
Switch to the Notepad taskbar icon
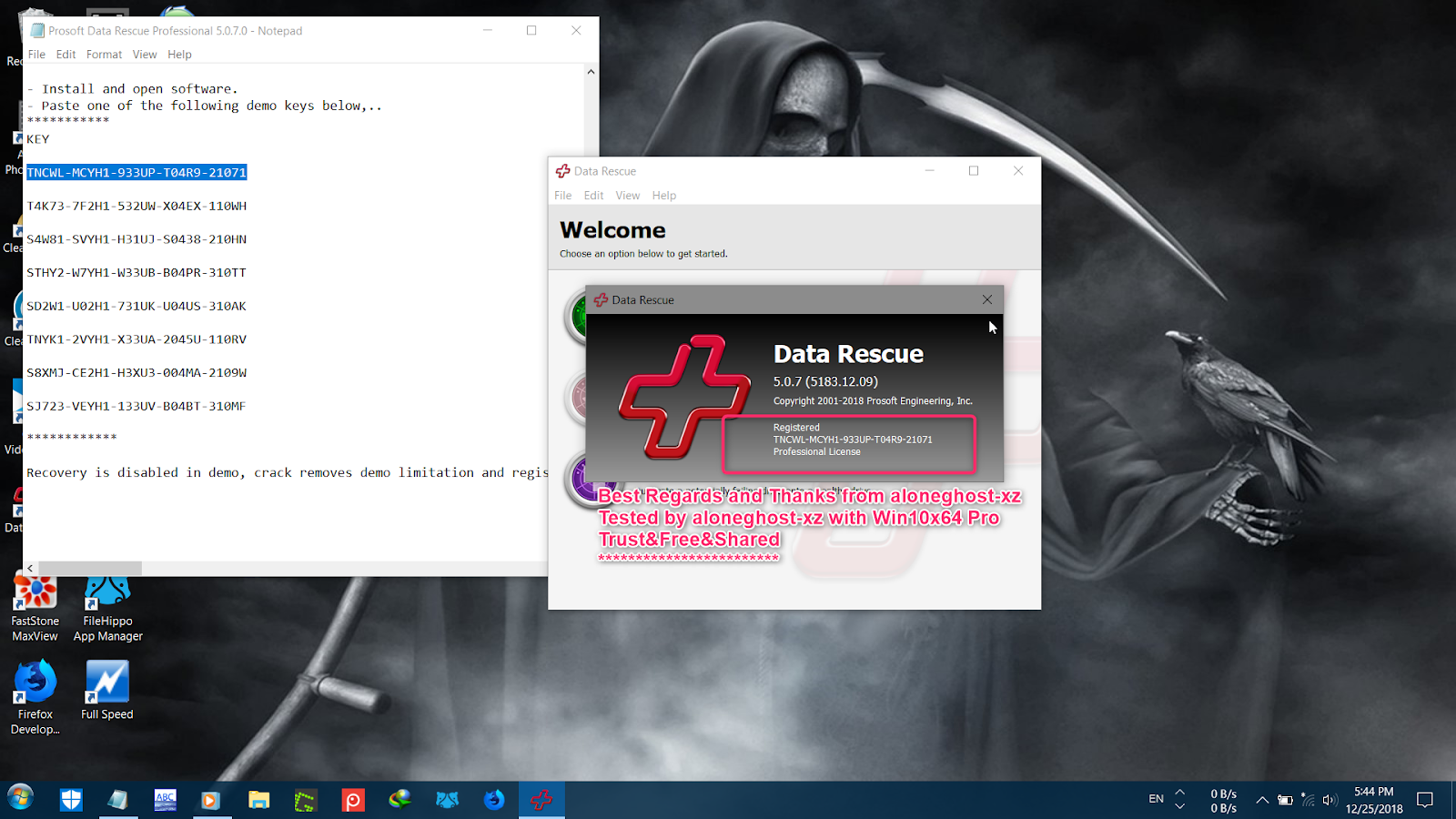coord(117,800)
